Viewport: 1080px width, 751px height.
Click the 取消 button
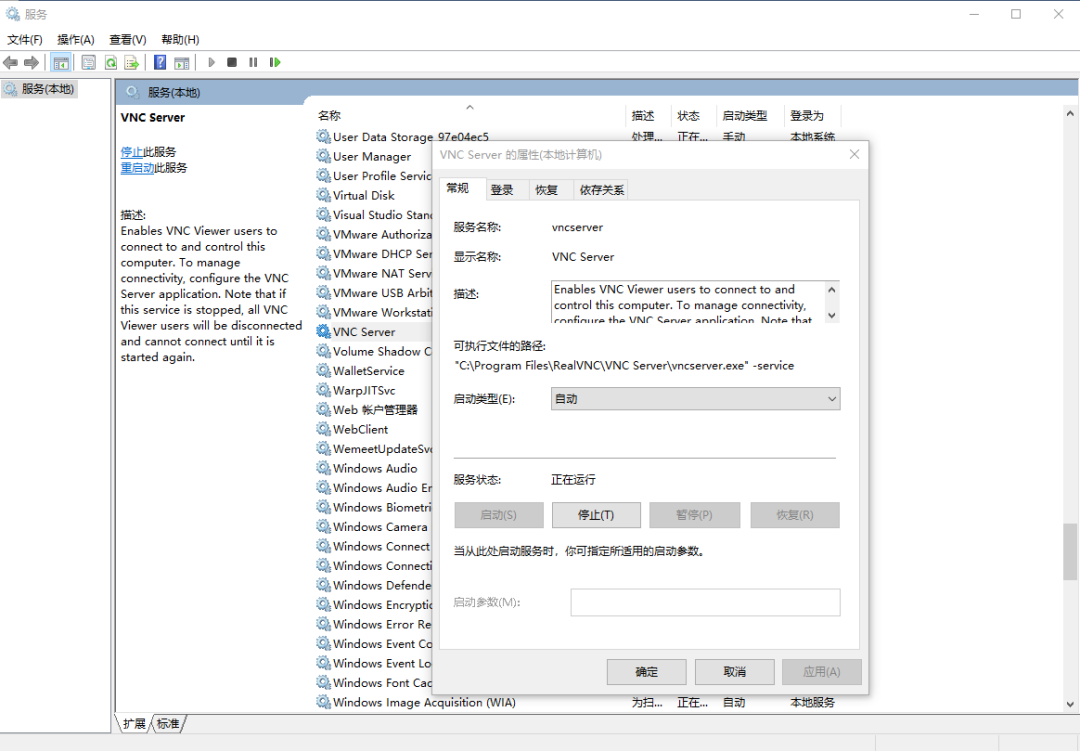click(735, 672)
